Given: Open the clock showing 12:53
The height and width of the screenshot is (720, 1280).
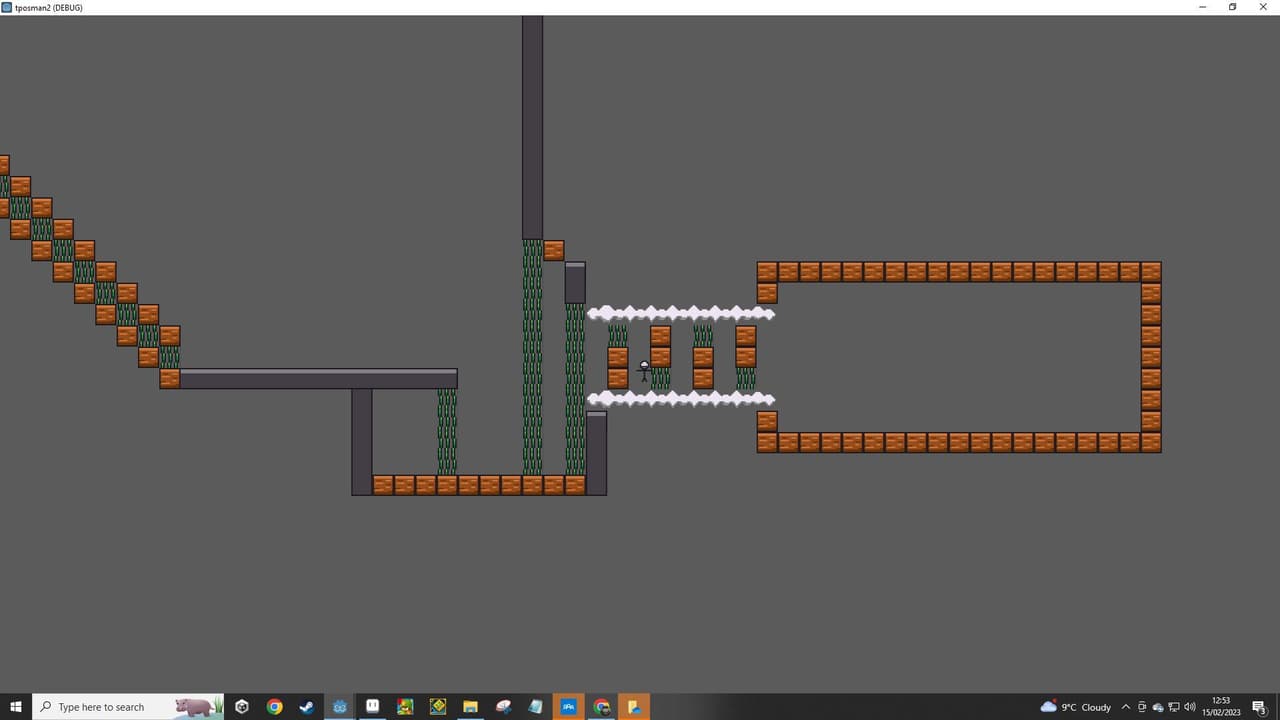Looking at the screenshot, I should click(1221, 706).
